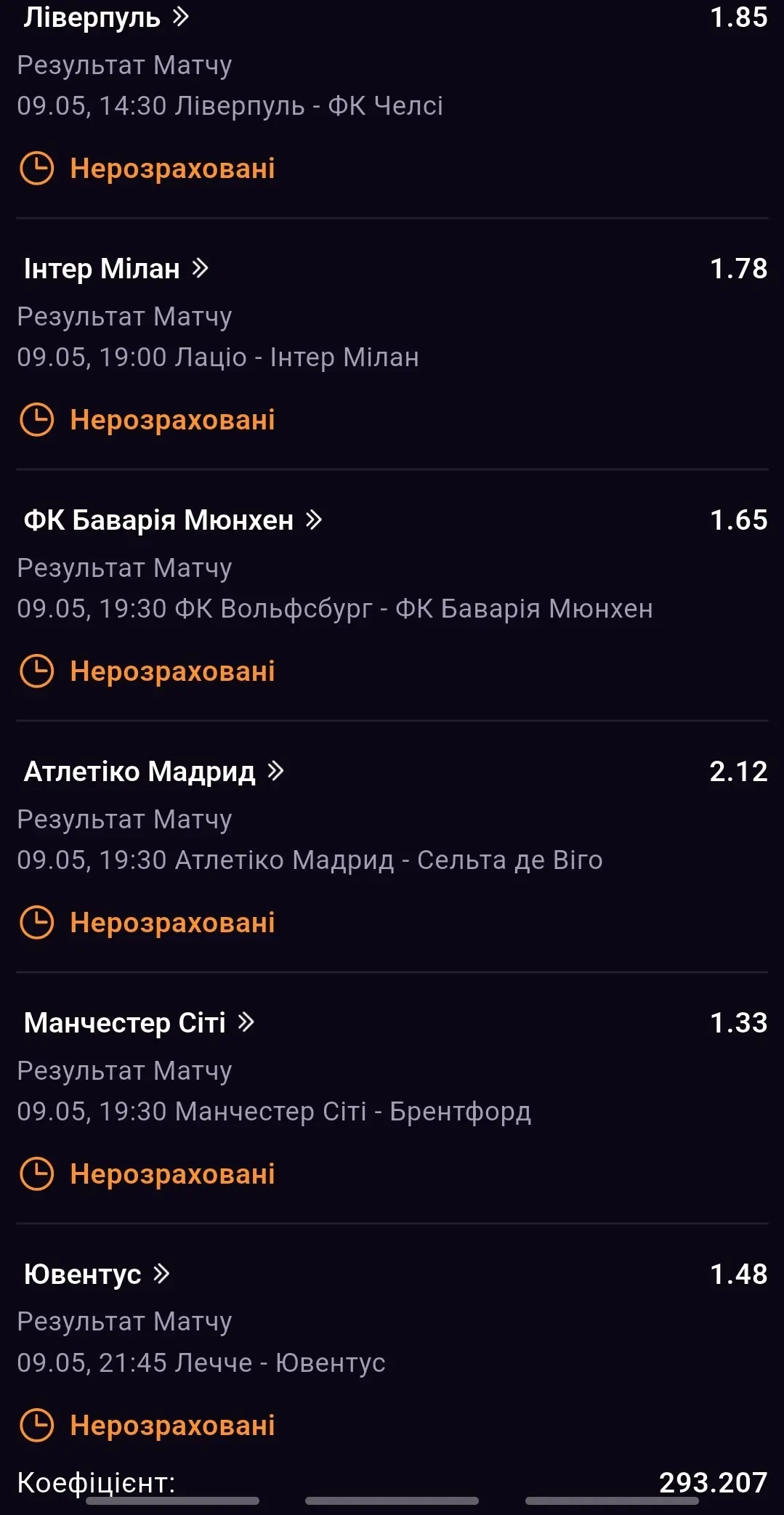Image resolution: width=784 pixels, height=1515 pixels.
Task: Tap the clock icon under Ювентус bet
Action: coord(36,1426)
